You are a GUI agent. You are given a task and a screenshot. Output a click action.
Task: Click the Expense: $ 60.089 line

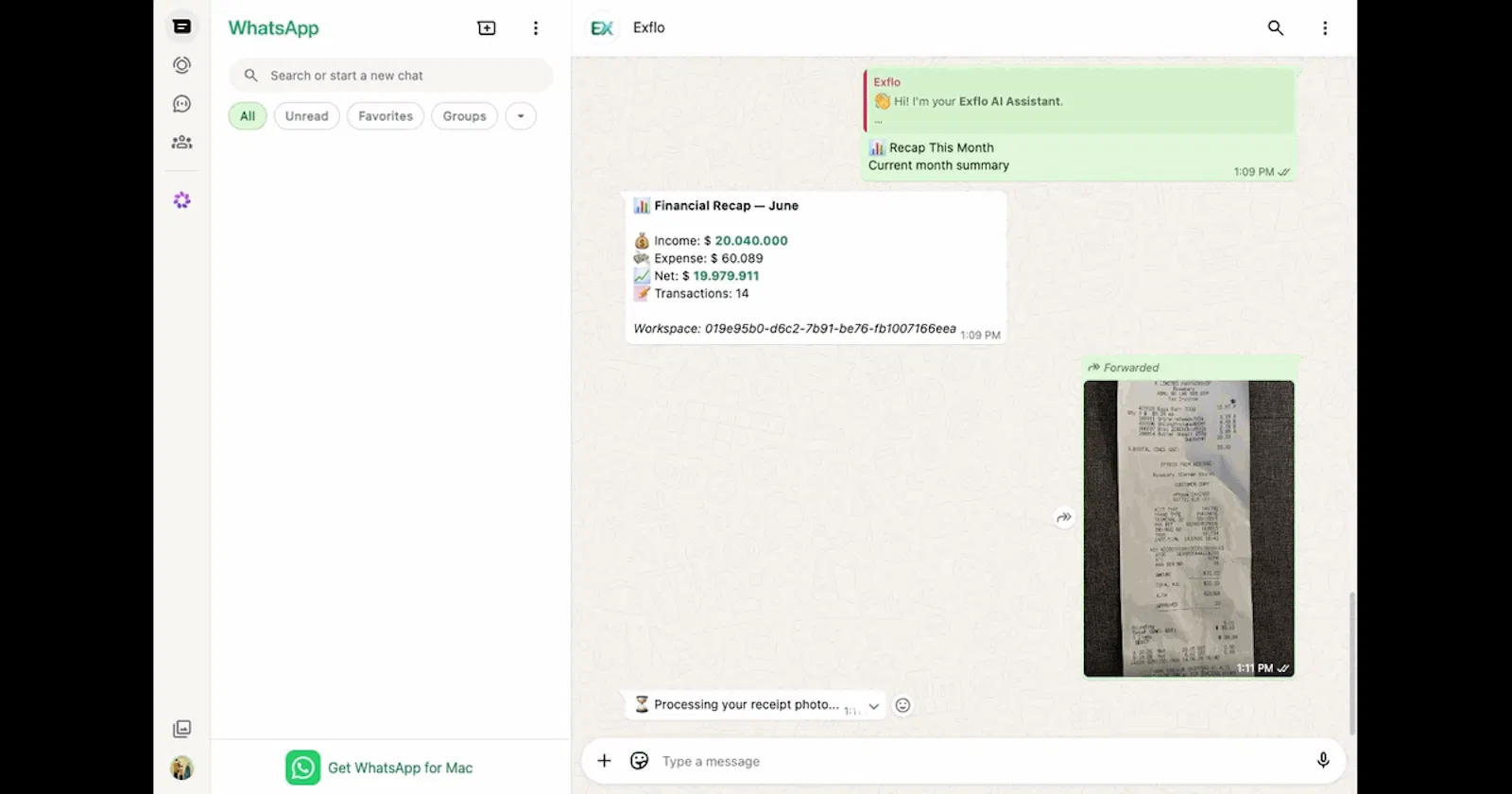tap(698, 258)
